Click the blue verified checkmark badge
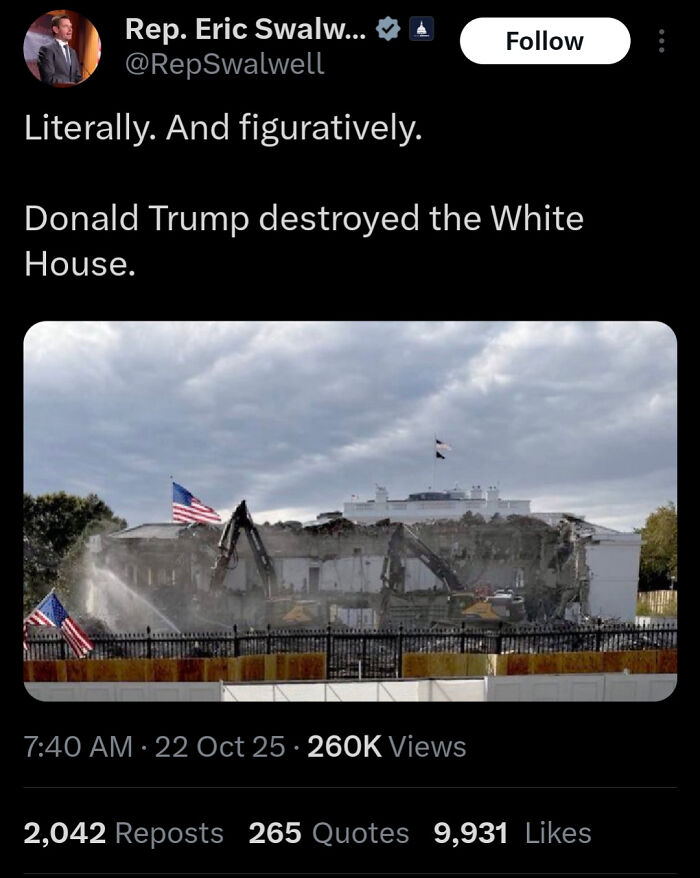700x878 pixels. (388, 29)
